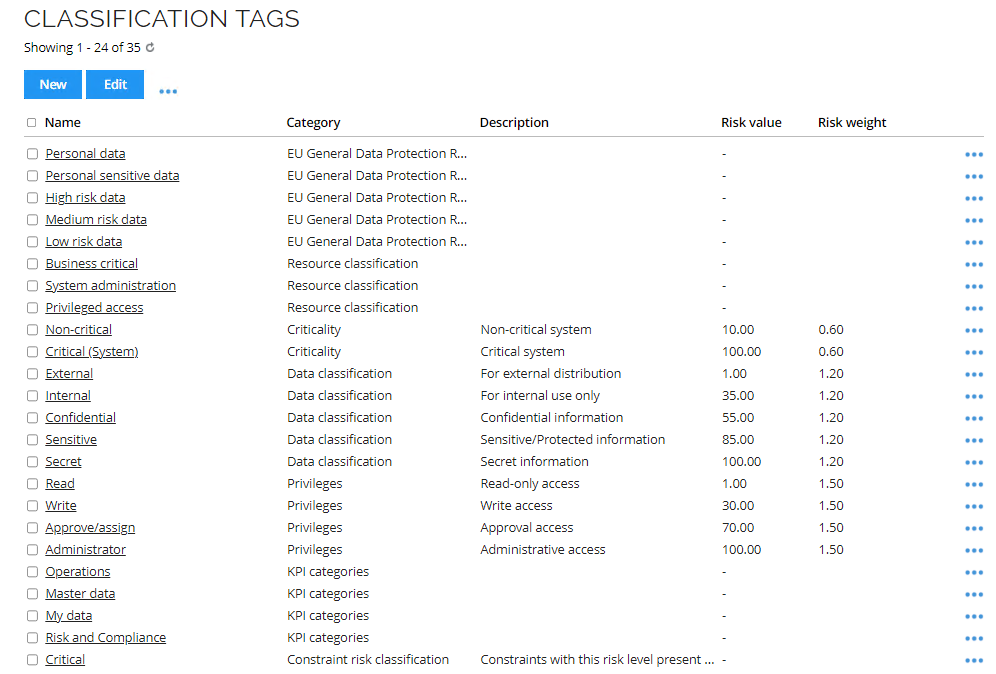Open row actions for Privileged access
This screenshot has height=674, width=996.
(973, 309)
